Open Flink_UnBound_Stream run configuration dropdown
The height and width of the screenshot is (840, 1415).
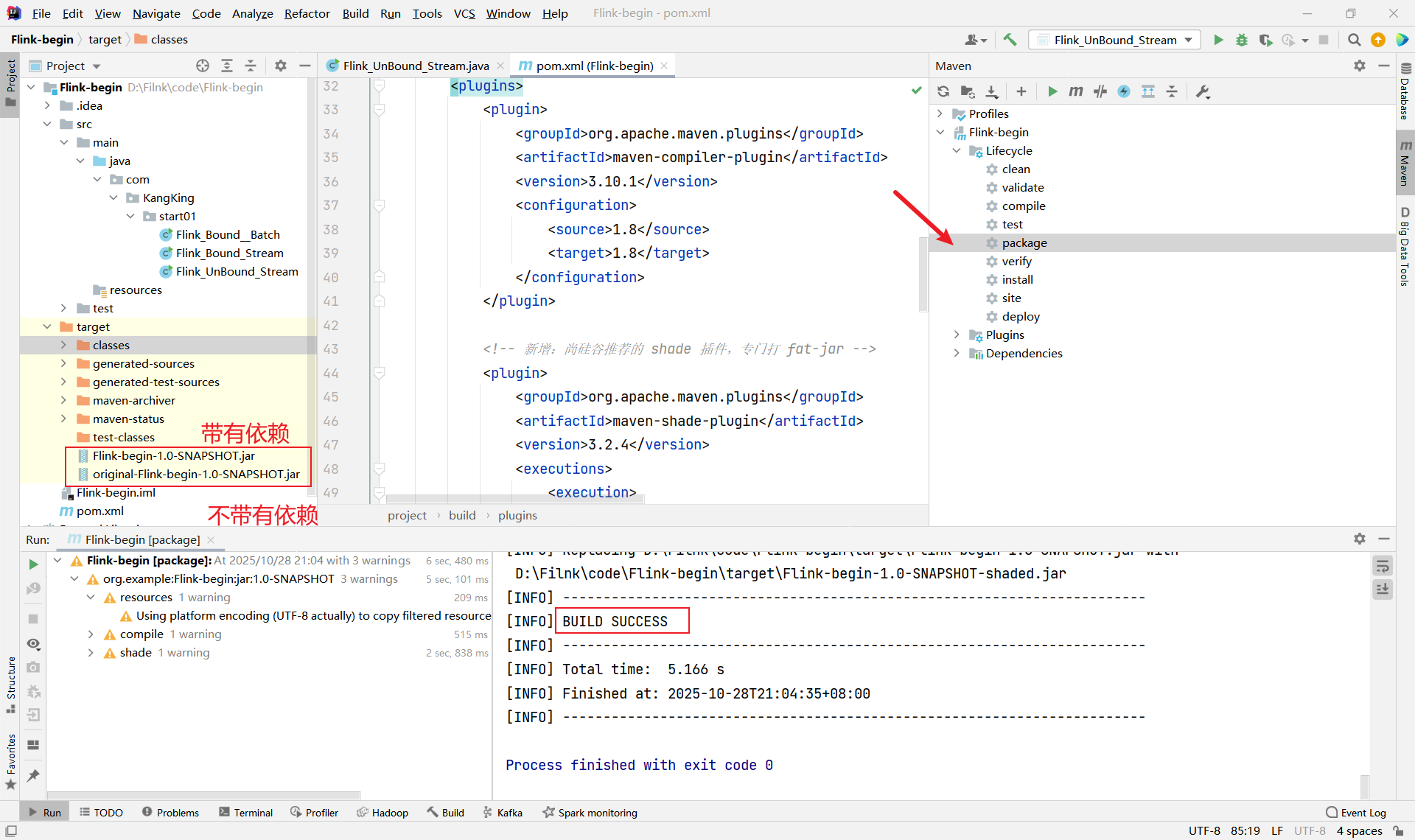tap(1114, 40)
